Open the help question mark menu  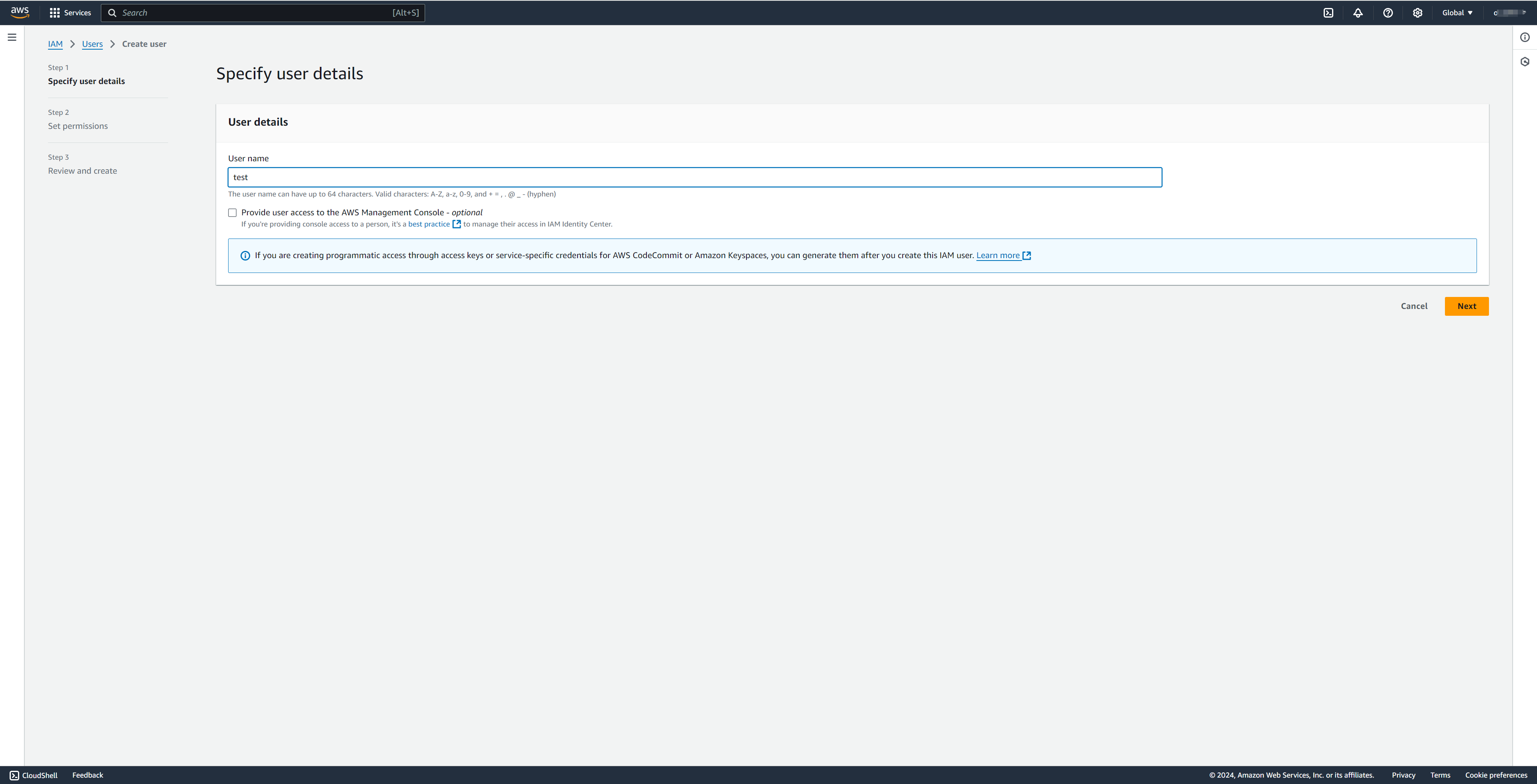point(1388,12)
